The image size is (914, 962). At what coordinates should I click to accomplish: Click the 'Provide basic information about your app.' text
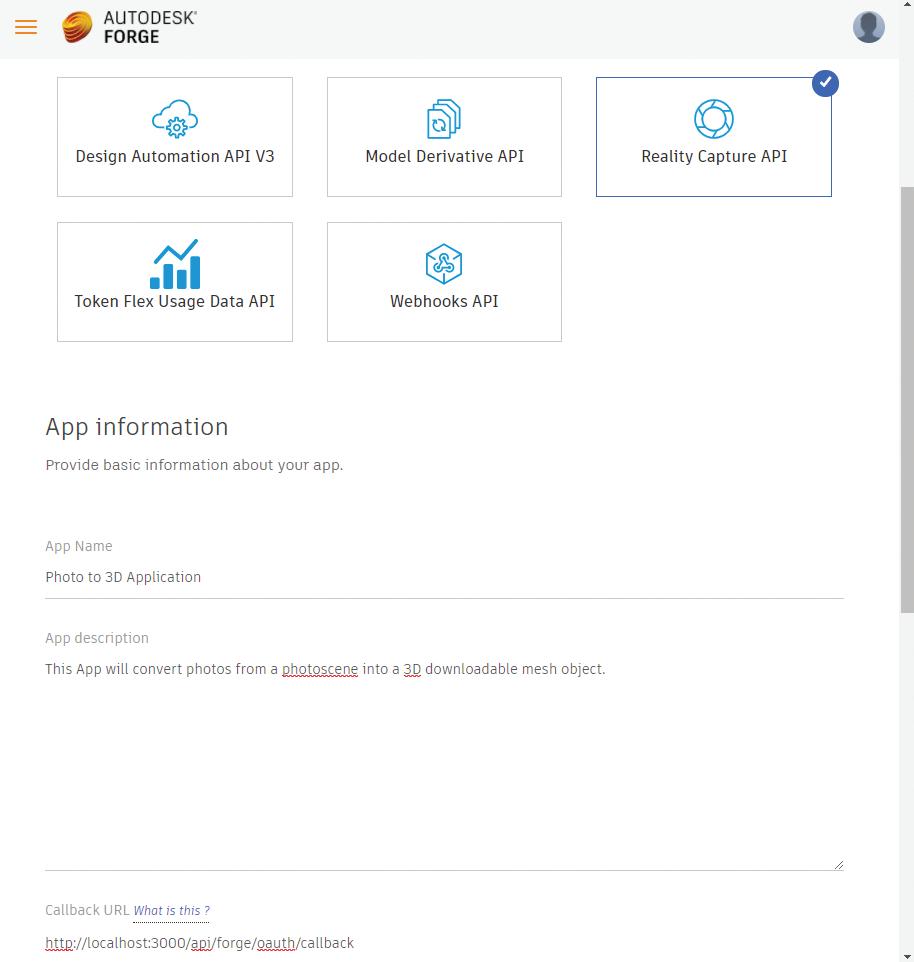pyautogui.click(x=194, y=465)
